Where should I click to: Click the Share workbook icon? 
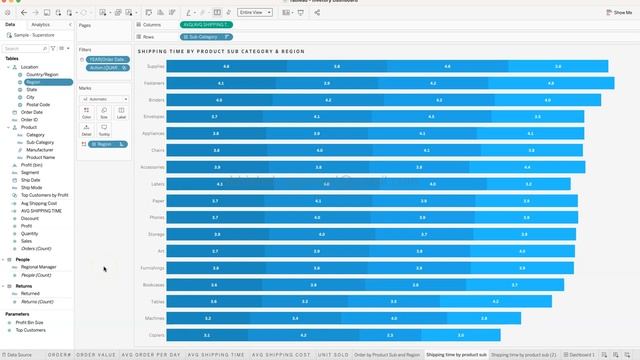(x=317, y=13)
